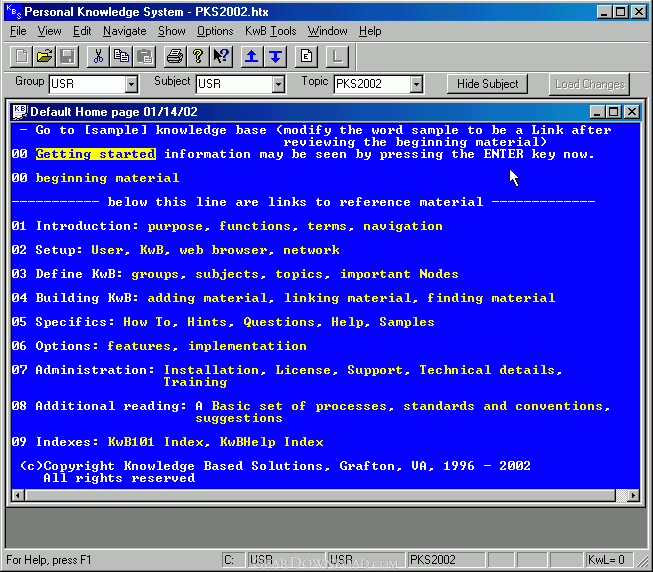Viewport: 653px width, 572px height.
Task: Click the Paste clipboard icon
Action: pos(145,56)
